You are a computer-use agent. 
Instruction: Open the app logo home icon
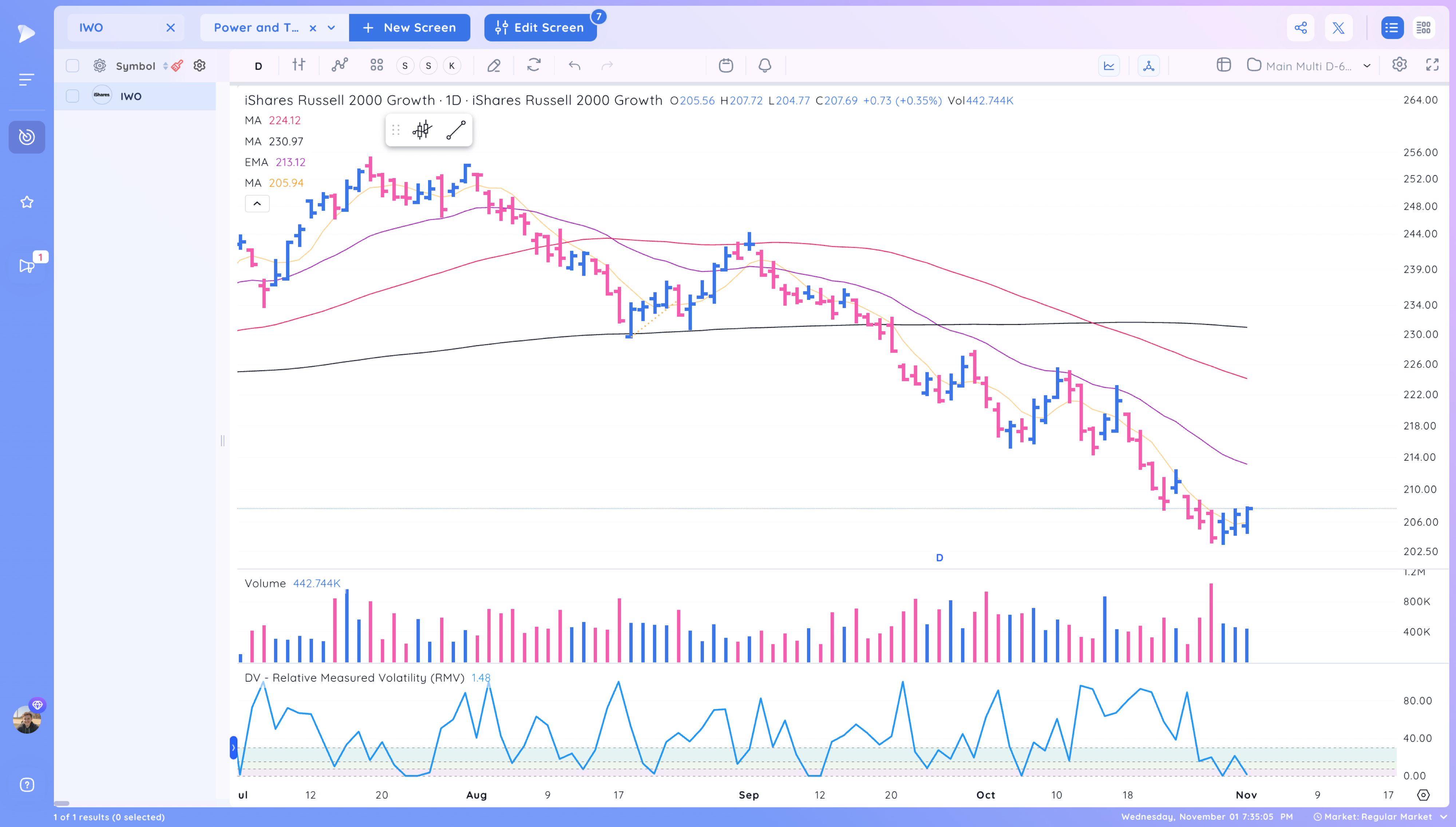(26, 33)
